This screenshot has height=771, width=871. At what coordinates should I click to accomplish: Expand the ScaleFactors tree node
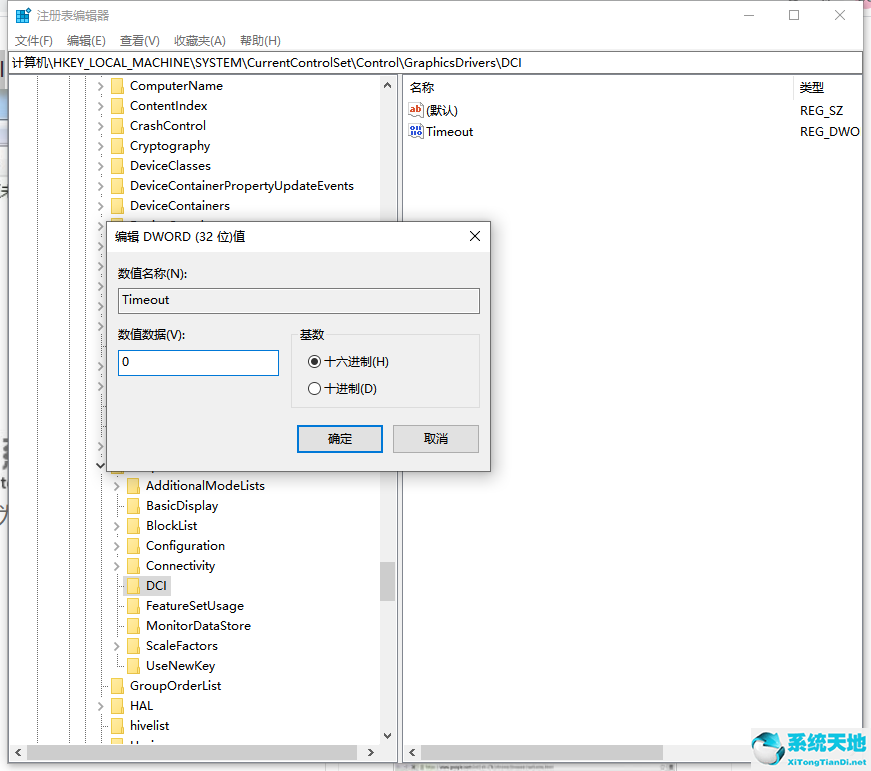click(x=116, y=646)
